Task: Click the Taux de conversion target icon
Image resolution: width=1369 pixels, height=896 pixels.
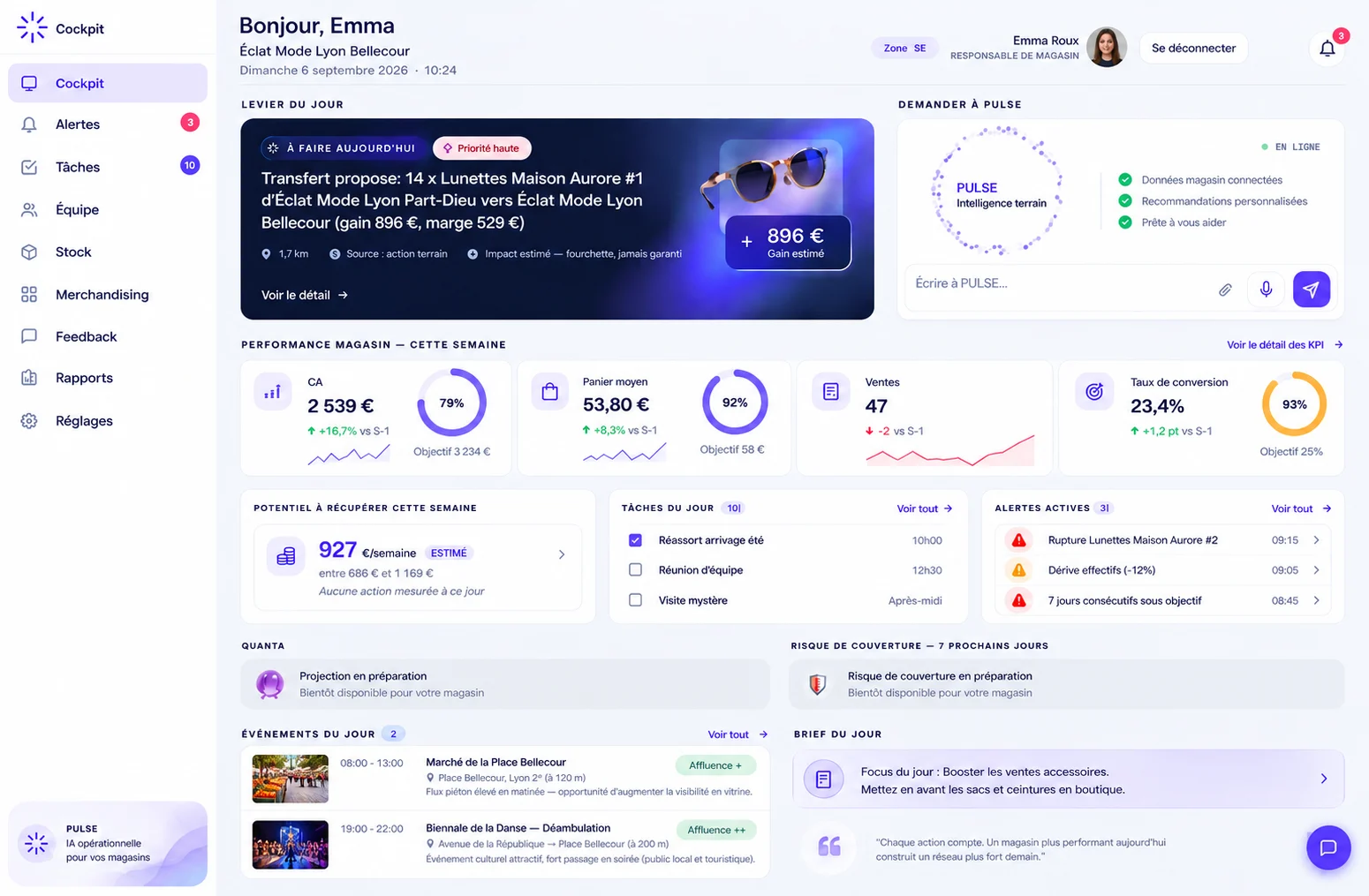Action: tap(1093, 391)
